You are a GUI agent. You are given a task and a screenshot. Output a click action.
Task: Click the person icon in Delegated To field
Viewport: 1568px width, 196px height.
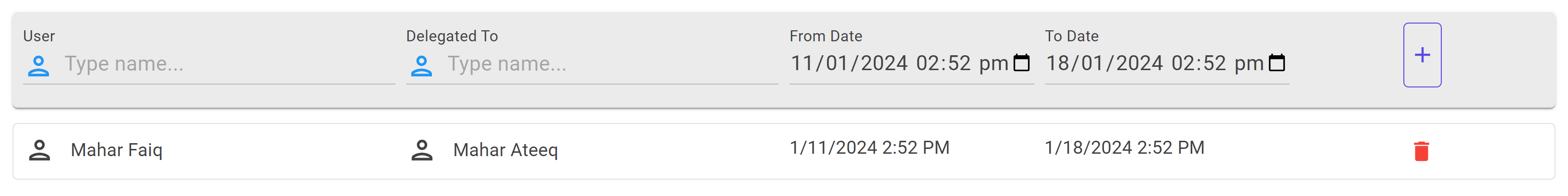tap(421, 65)
